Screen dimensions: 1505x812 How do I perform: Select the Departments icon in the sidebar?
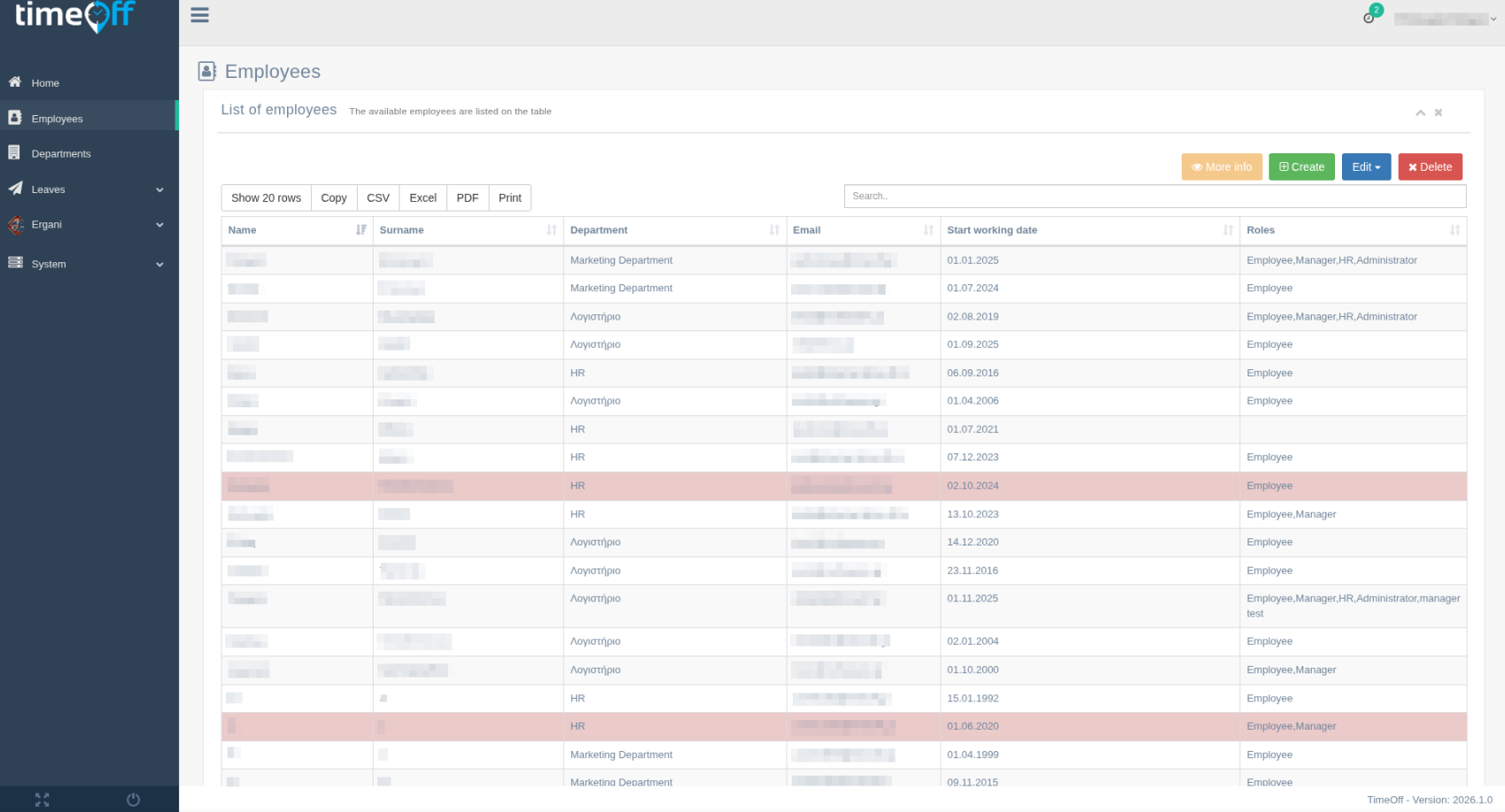pos(14,152)
